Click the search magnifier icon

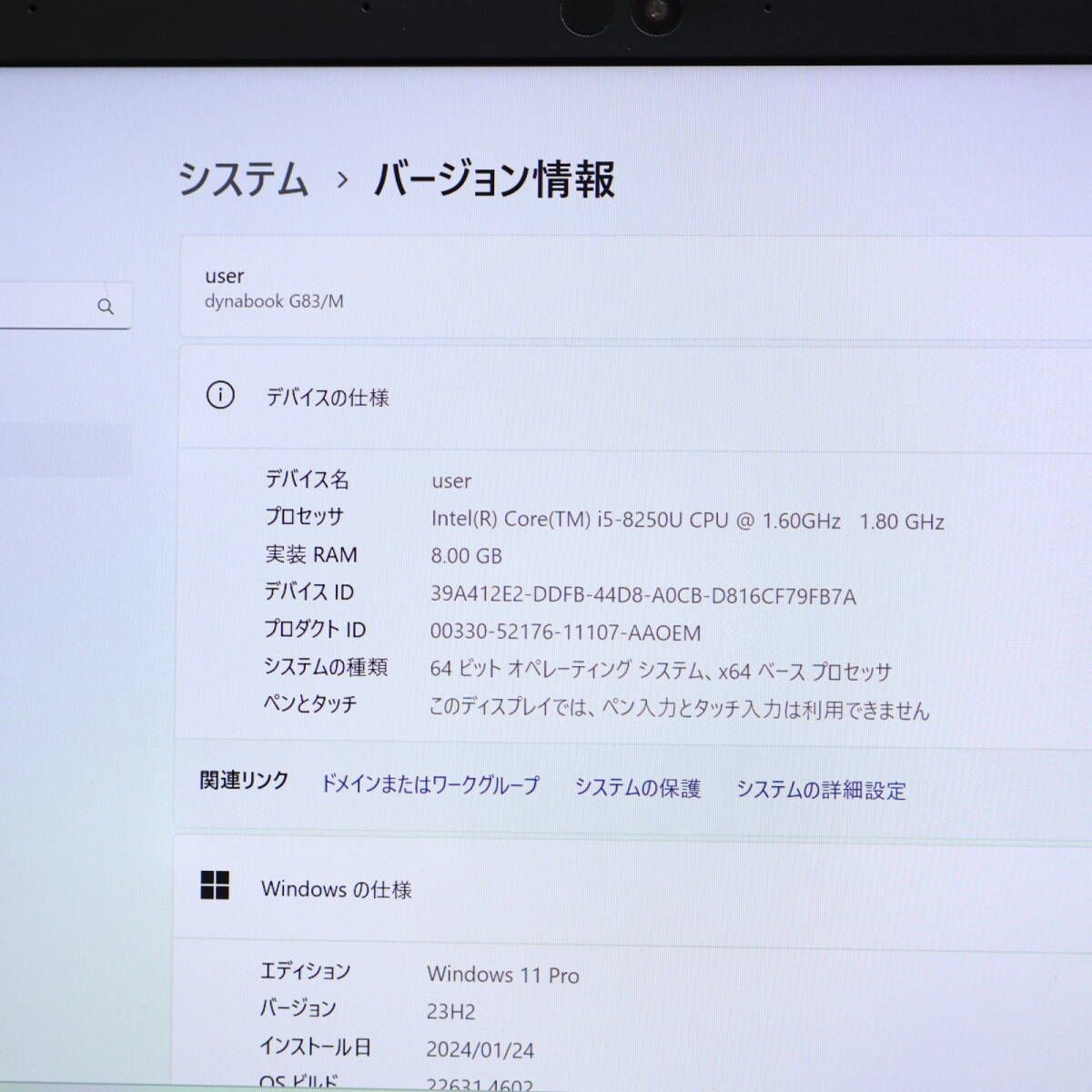[106, 307]
